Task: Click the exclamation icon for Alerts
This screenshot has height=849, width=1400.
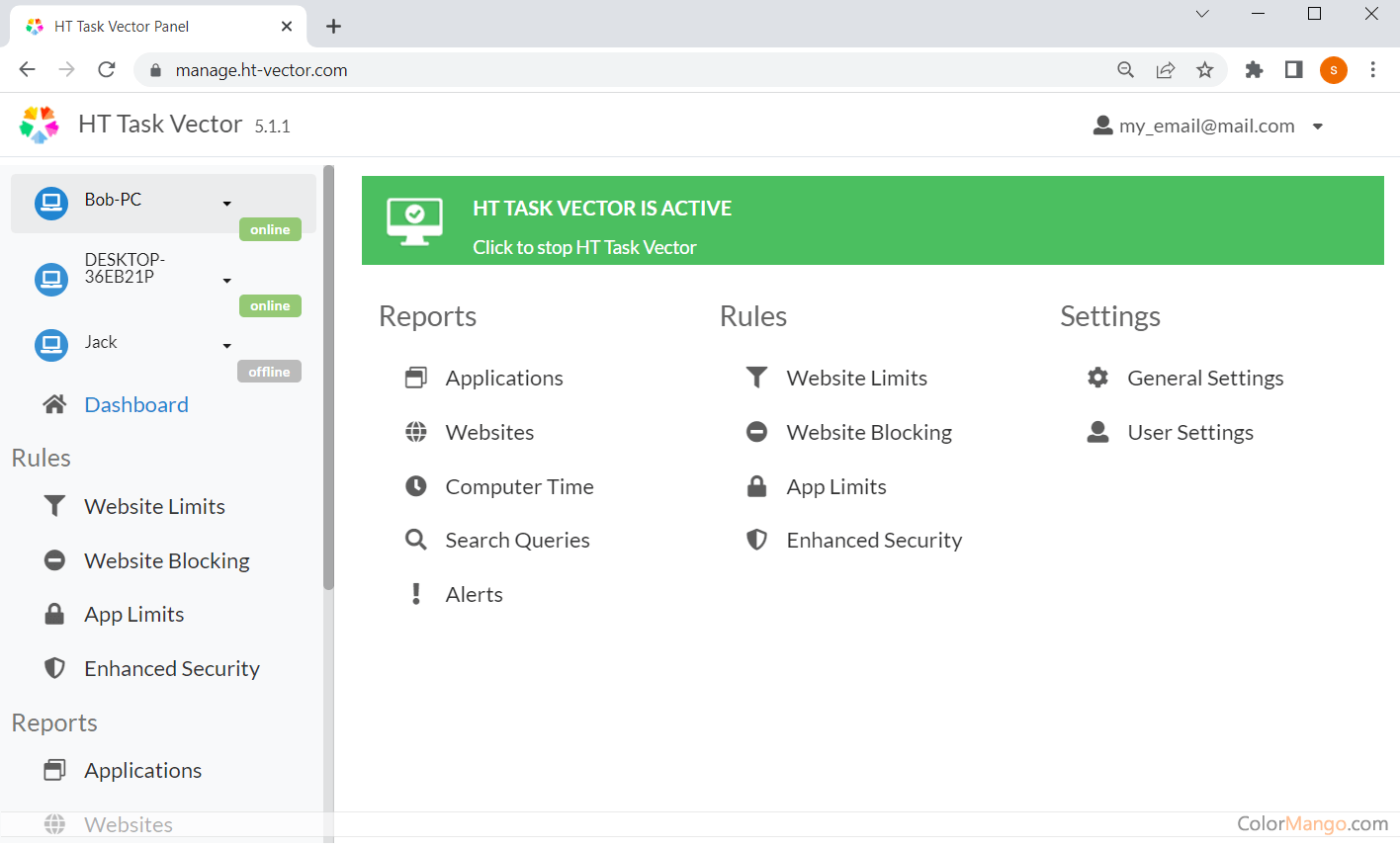Action: tap(416, 594)
